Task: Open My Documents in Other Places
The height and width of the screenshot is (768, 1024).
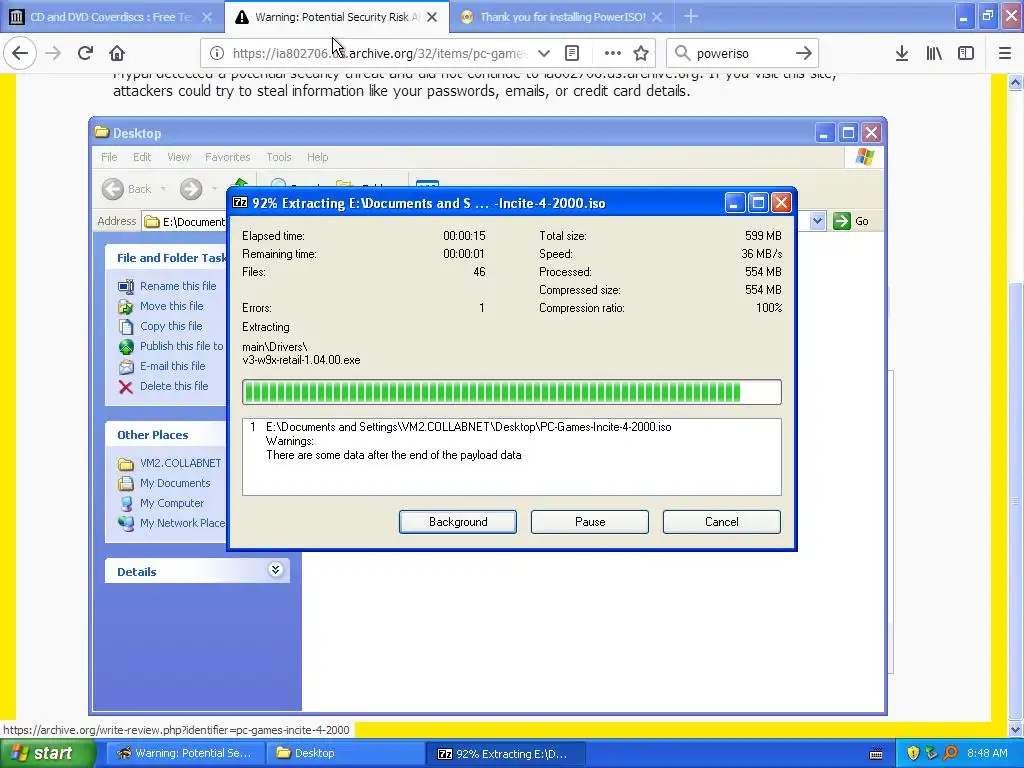Action: coord(165,483)
